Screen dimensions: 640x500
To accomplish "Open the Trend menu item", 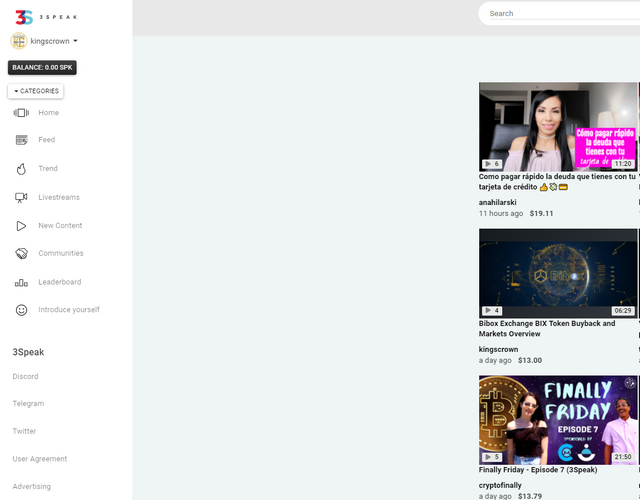I will click(48, 168).
